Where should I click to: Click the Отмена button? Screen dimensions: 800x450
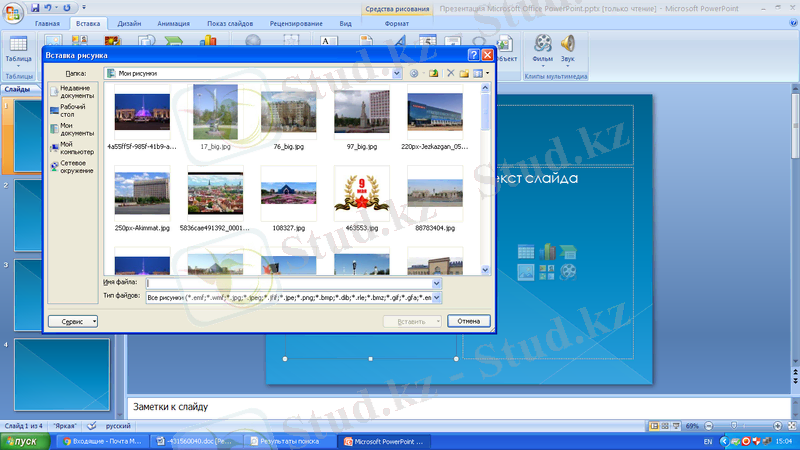coord(468,321)
